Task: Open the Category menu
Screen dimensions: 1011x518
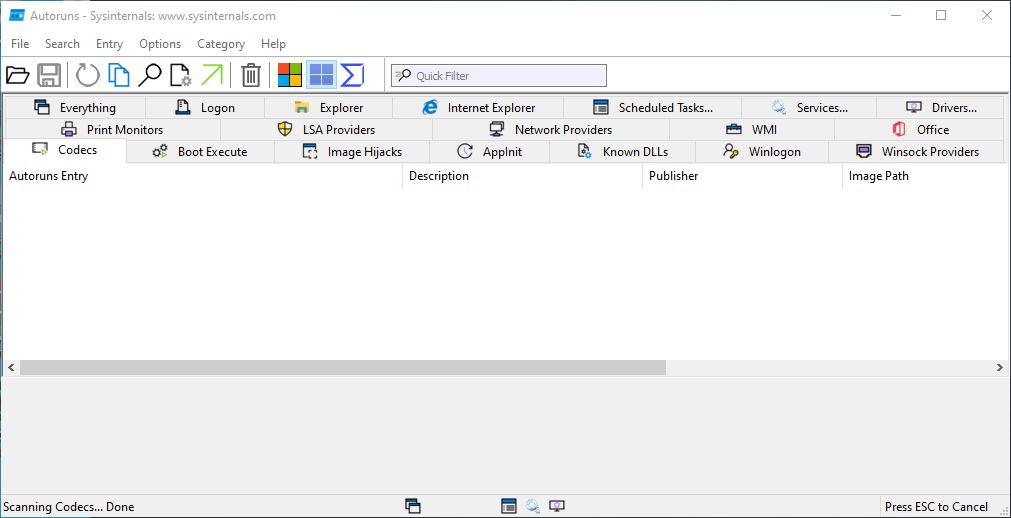Action: [221, 44]
